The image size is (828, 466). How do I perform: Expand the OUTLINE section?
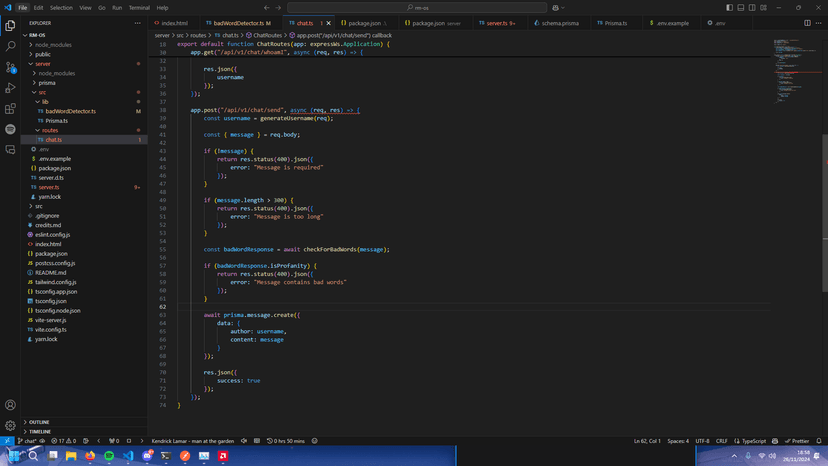click(x=40, y=422)
